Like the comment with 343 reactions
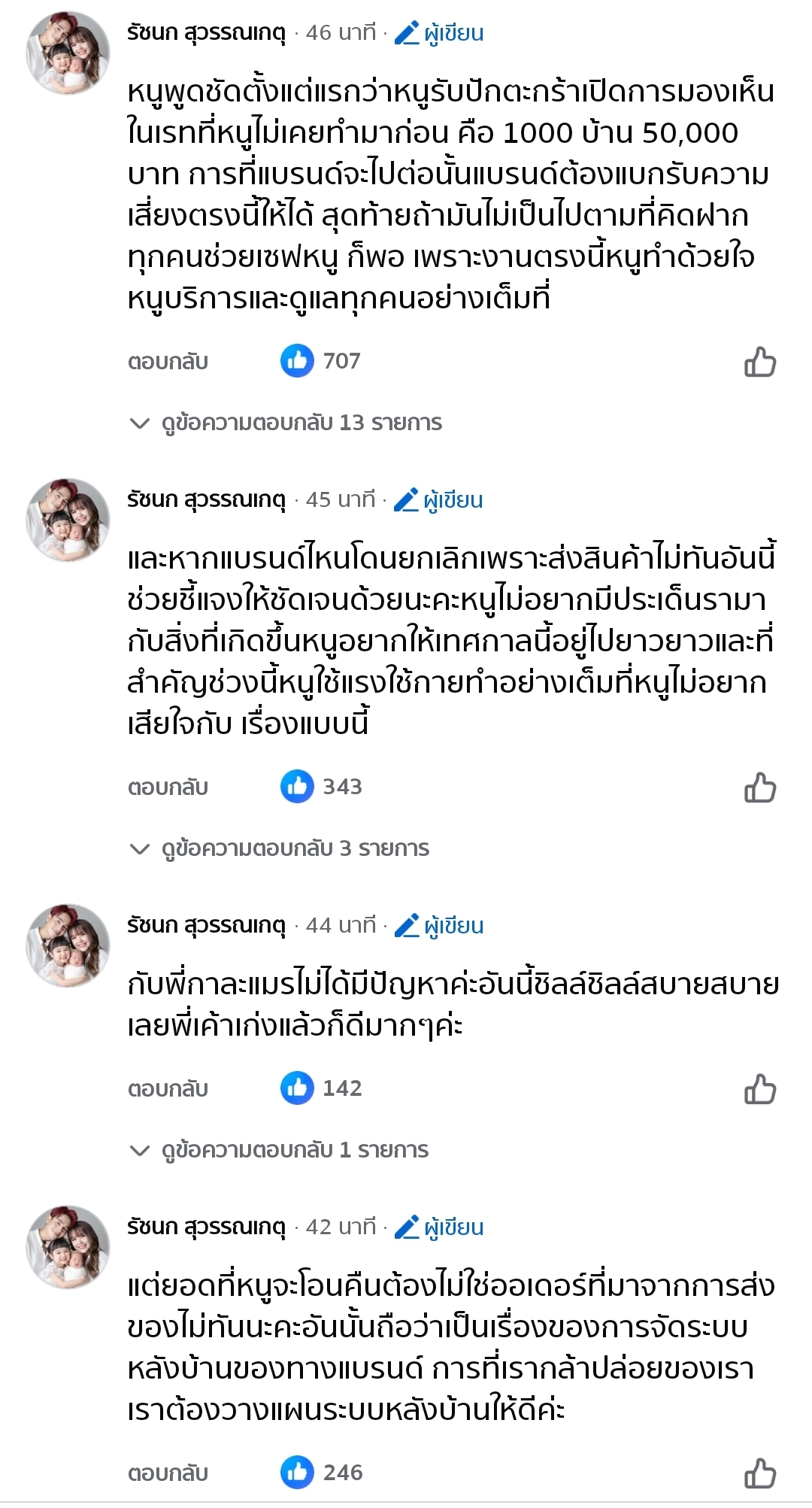 point(759,787)
